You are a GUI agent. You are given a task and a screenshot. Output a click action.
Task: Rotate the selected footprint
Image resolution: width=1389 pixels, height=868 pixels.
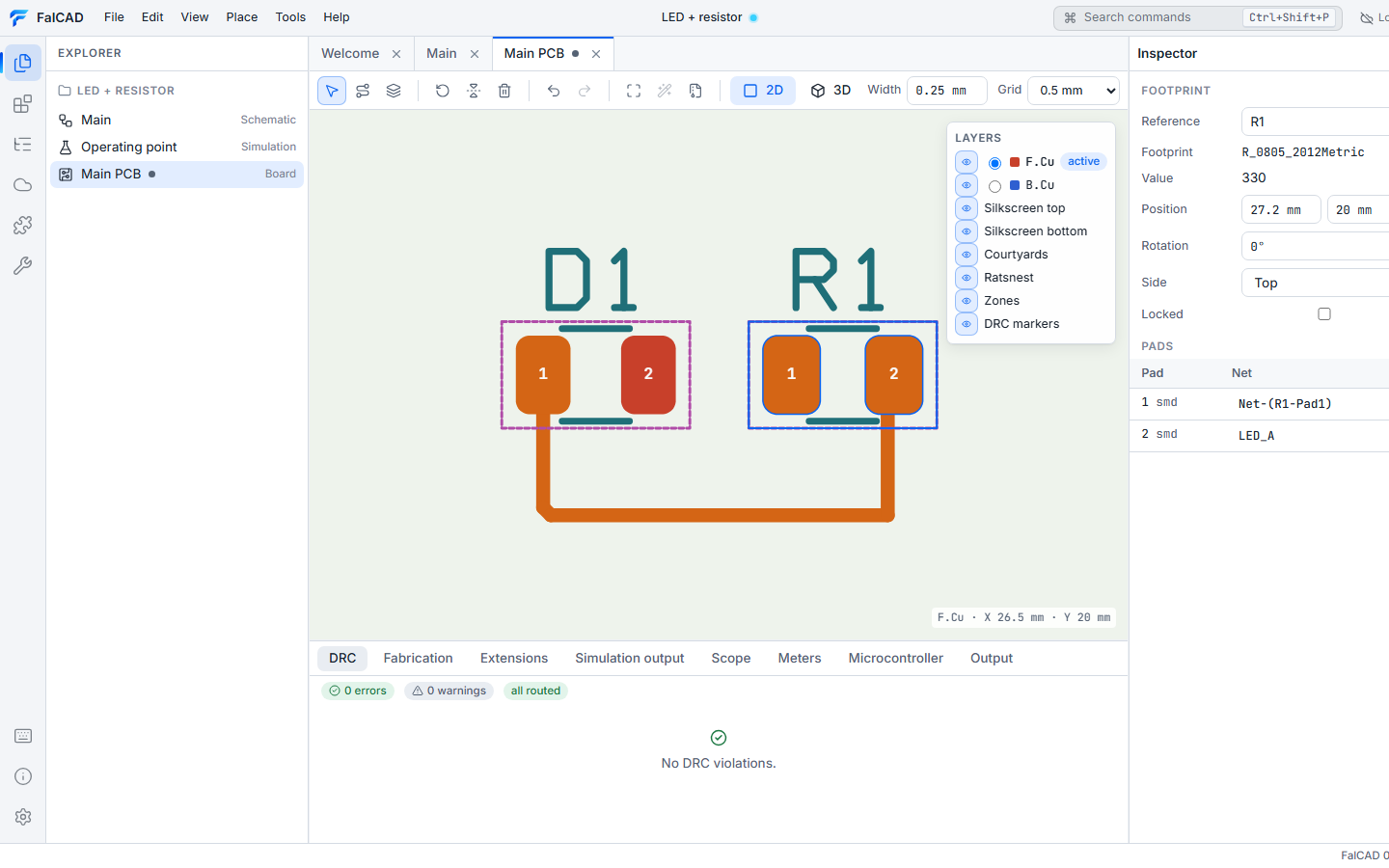tap(443, 91)
